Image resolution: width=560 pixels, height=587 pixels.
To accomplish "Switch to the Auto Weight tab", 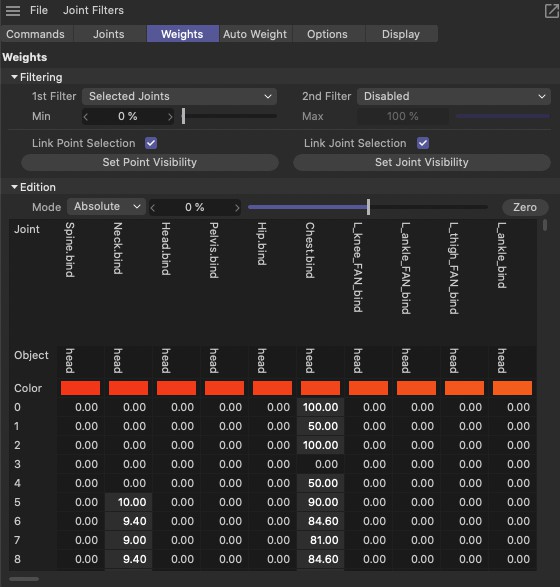I will [x=255, y=34].
